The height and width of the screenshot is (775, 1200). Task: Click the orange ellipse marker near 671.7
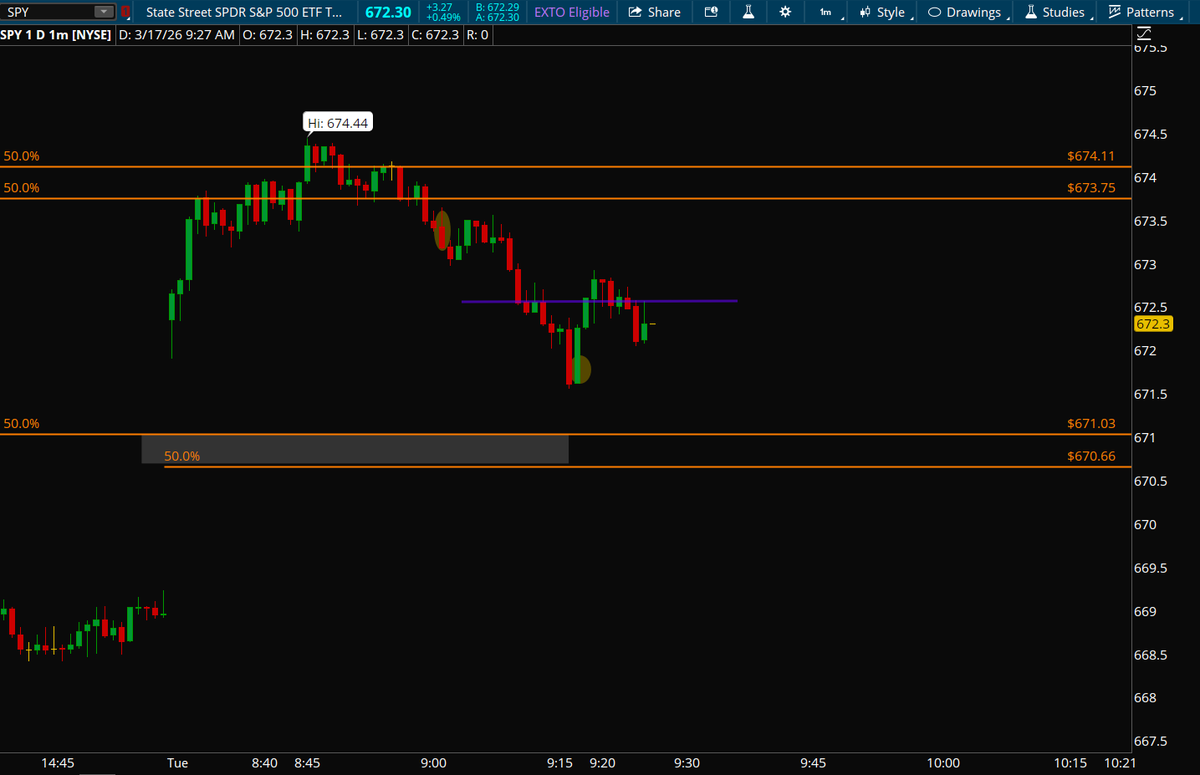pyautogui.click(x=580, y=369)
